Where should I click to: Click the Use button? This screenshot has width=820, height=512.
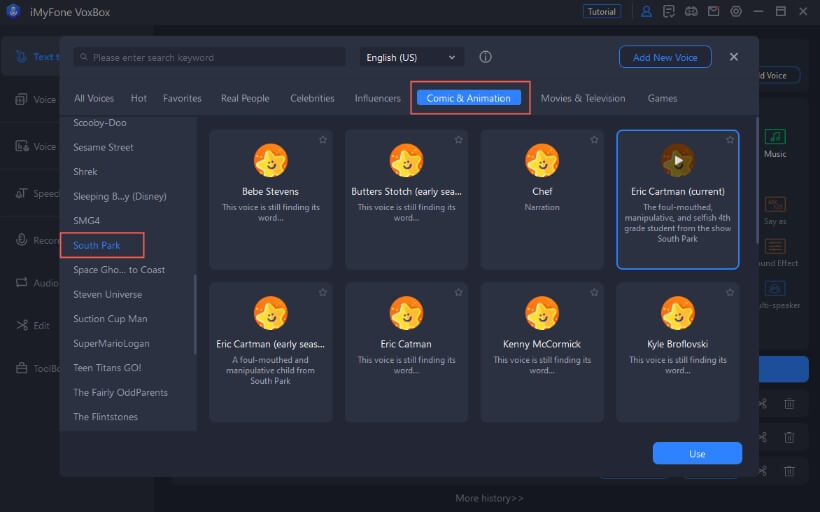697,453
